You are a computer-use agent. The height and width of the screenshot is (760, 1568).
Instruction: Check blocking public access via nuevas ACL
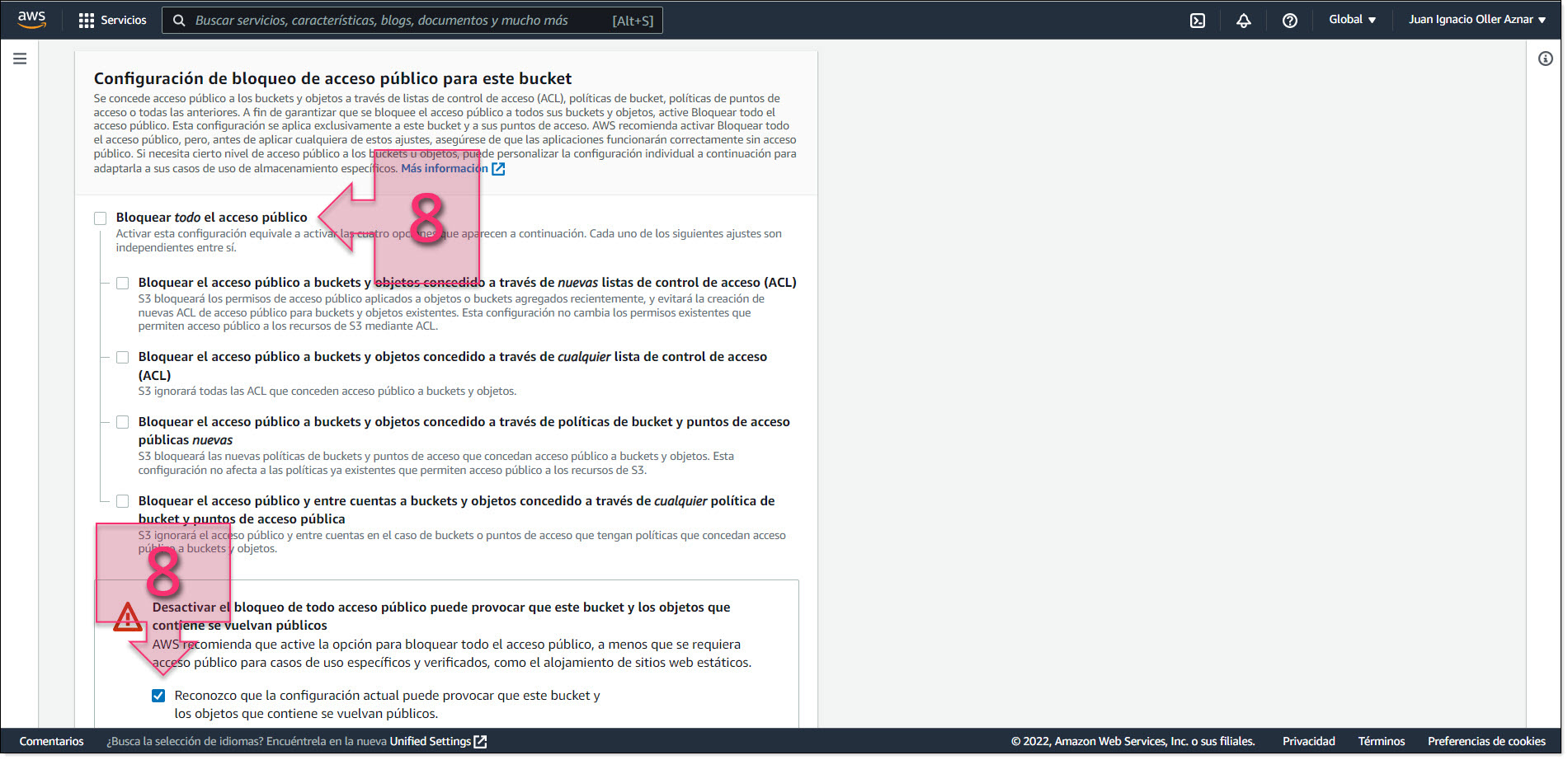(122, 283)
